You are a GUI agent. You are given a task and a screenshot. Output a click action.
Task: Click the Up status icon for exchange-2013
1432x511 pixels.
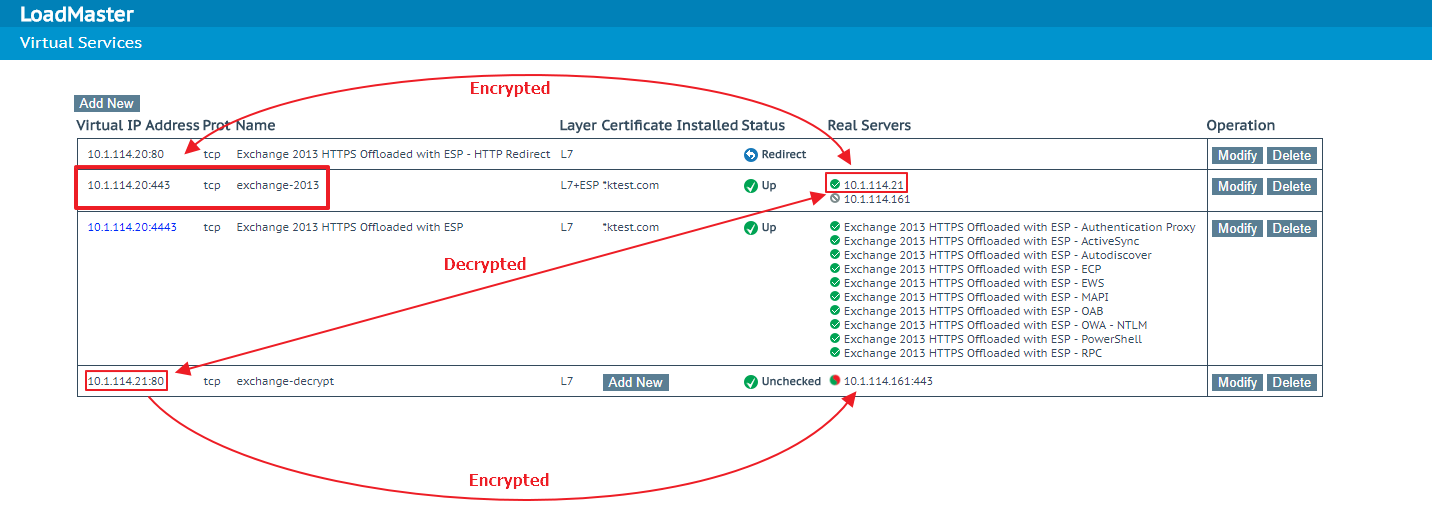751,186
